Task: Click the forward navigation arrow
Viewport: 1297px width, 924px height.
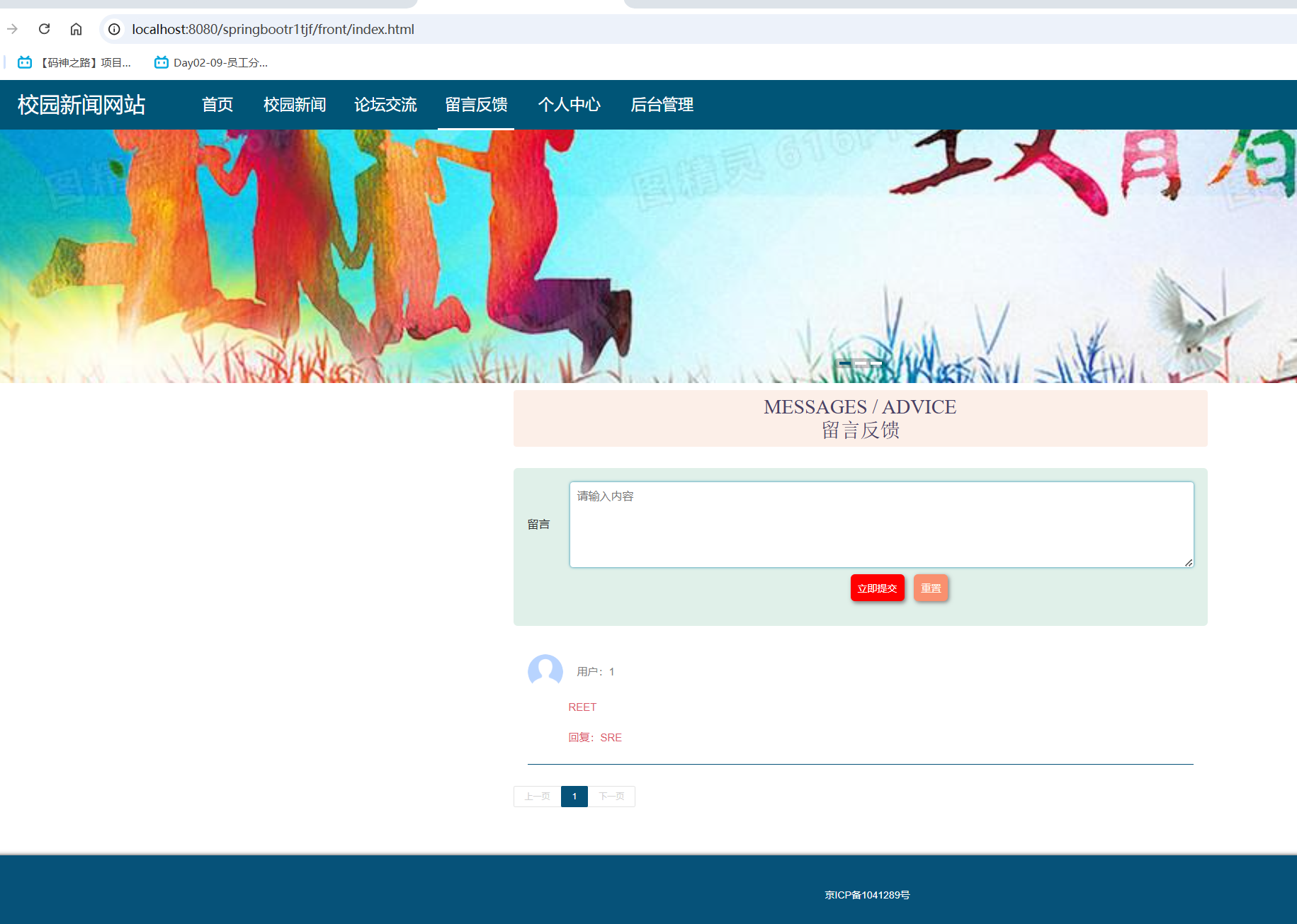Action: click(x=13, y=29)
